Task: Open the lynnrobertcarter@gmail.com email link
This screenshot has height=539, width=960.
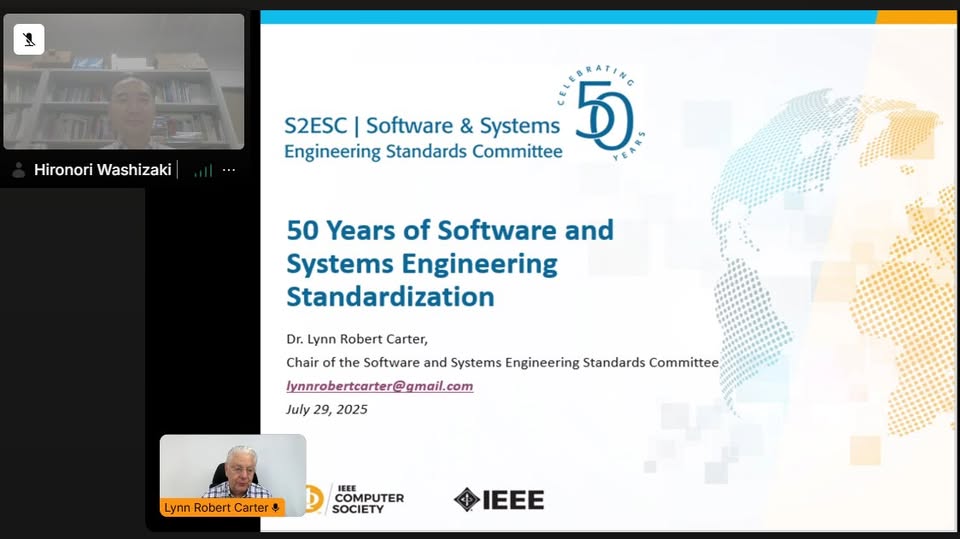Action: pos(380,386)
